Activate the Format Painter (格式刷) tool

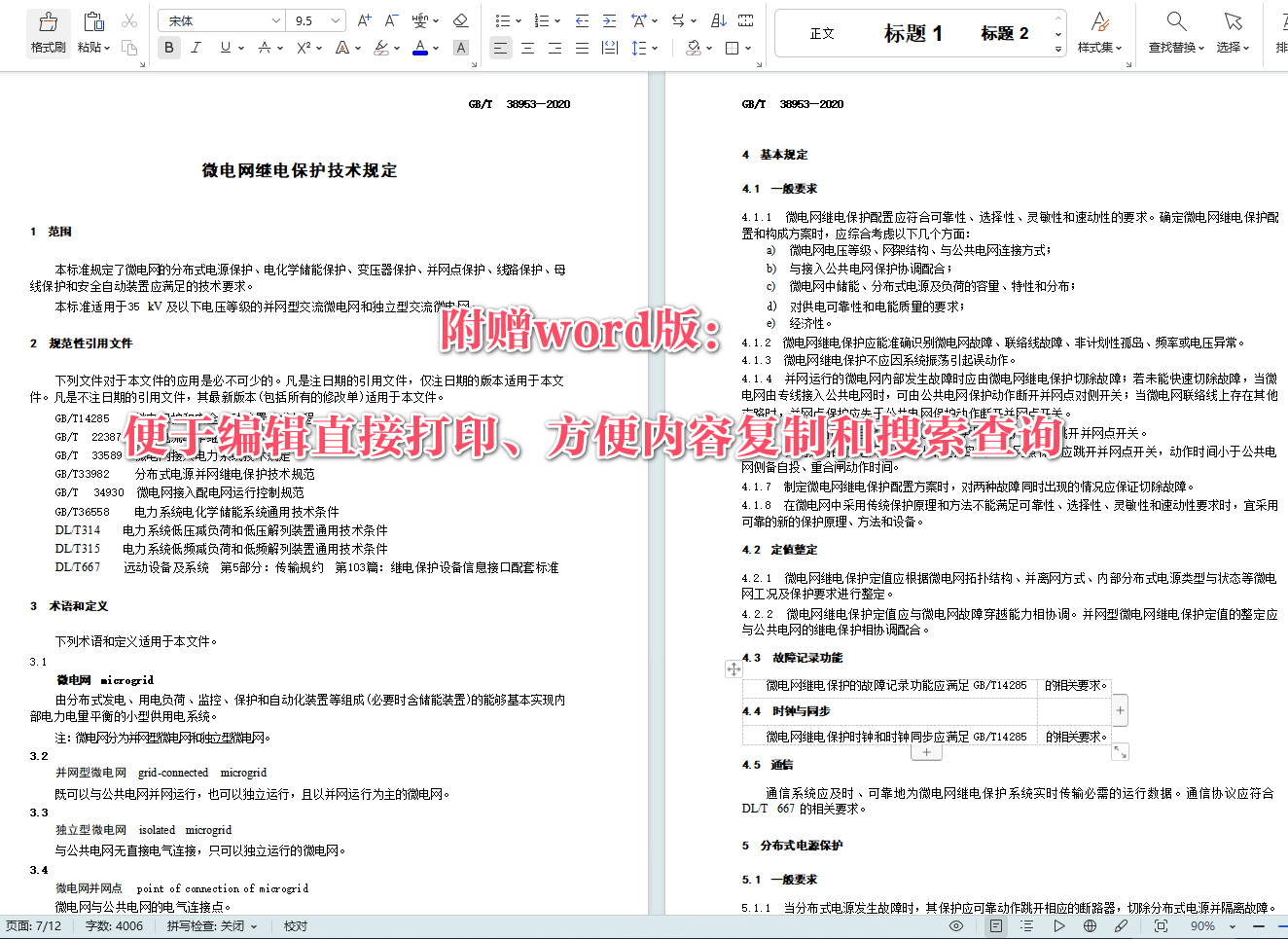point(48,32)
